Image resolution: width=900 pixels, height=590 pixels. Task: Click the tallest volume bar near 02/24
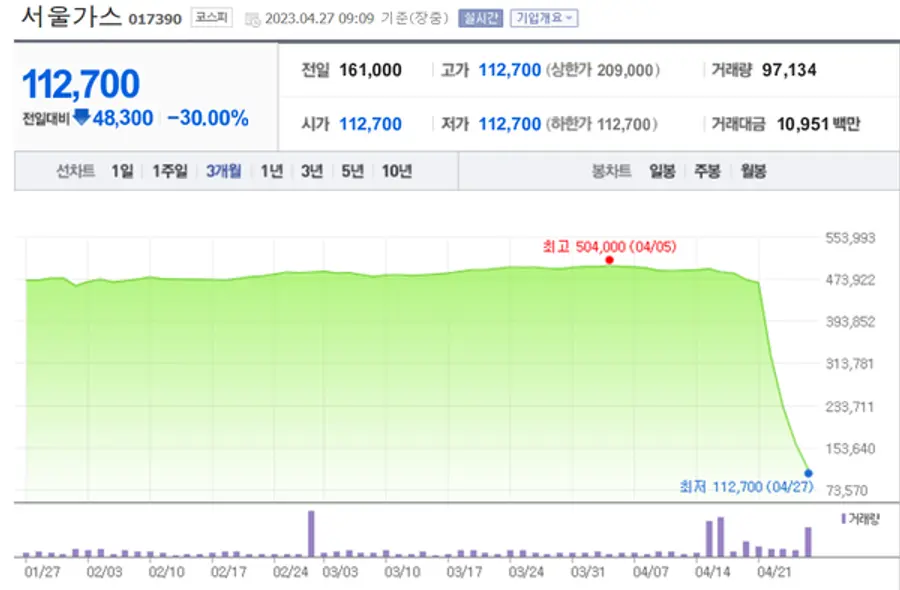[311, 534]
